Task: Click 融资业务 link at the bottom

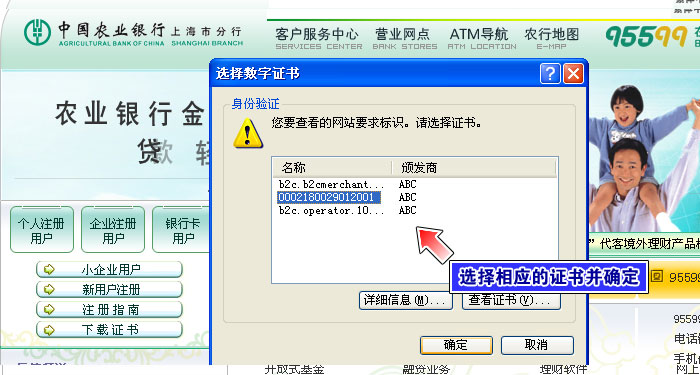Action: 426,369
